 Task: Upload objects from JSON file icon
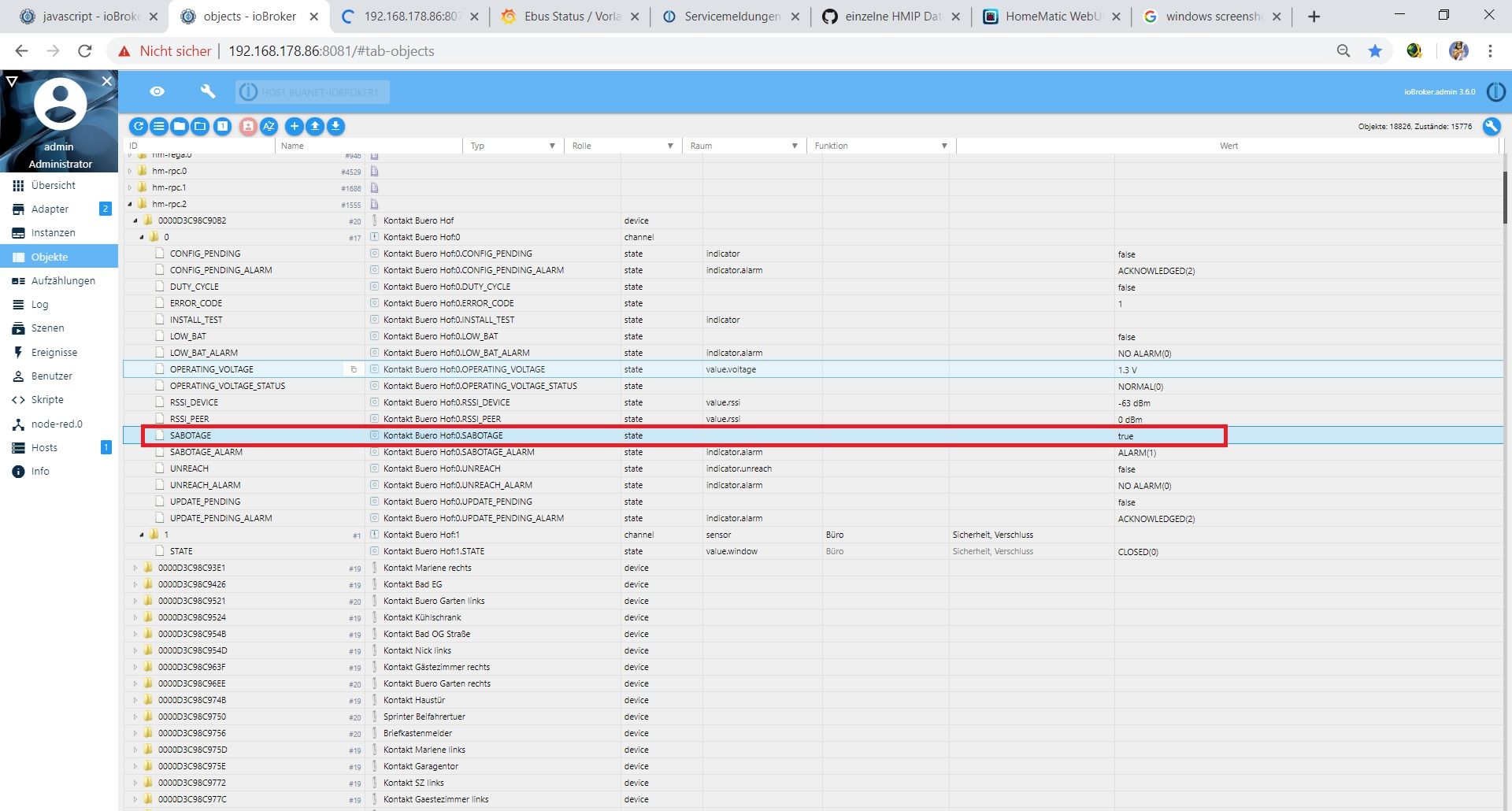(315, 126)
